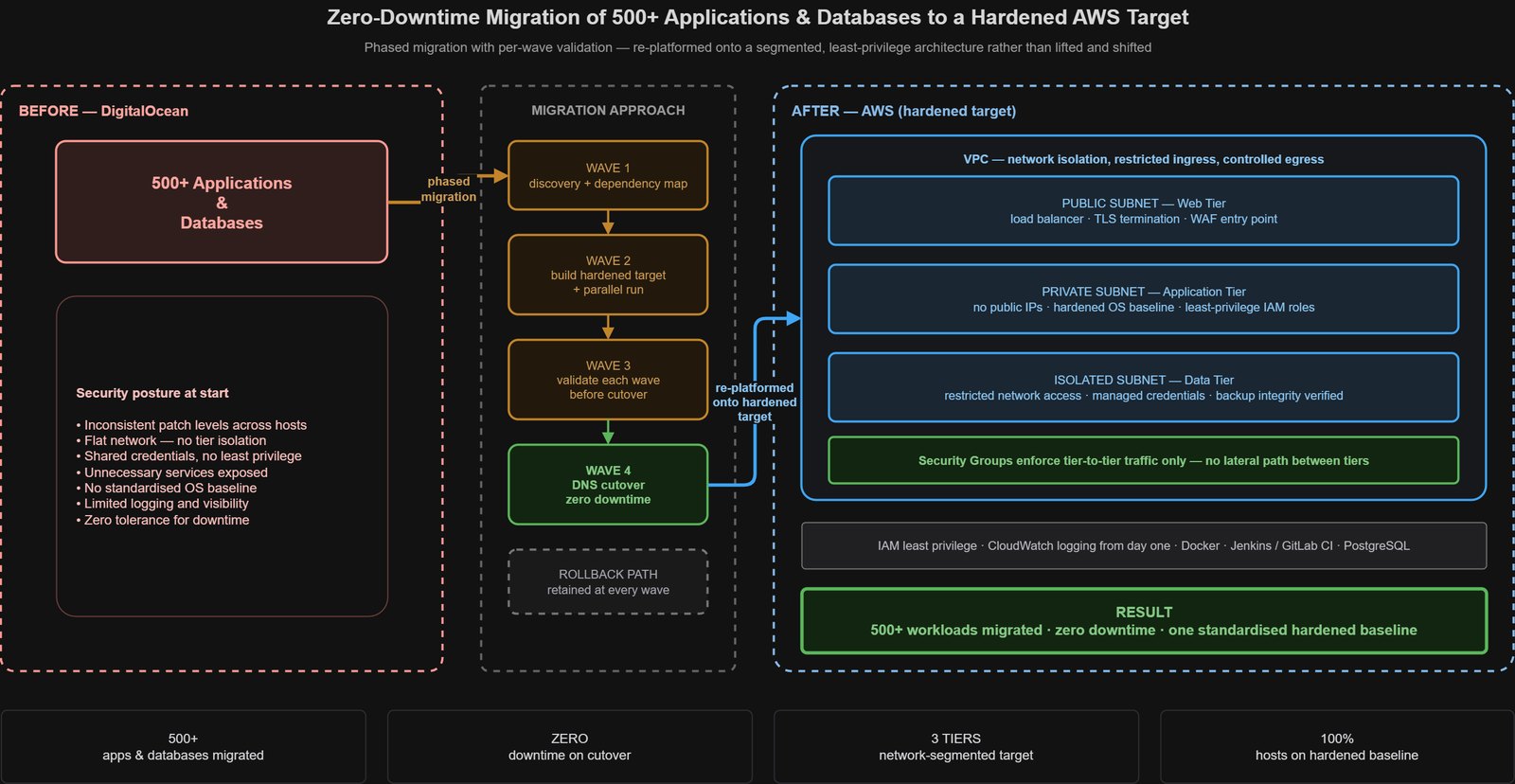Click 'Flat network — no tier isolation' bullet
The image size is (1515, 784).
pyautogui.click(x=171, y=440)
